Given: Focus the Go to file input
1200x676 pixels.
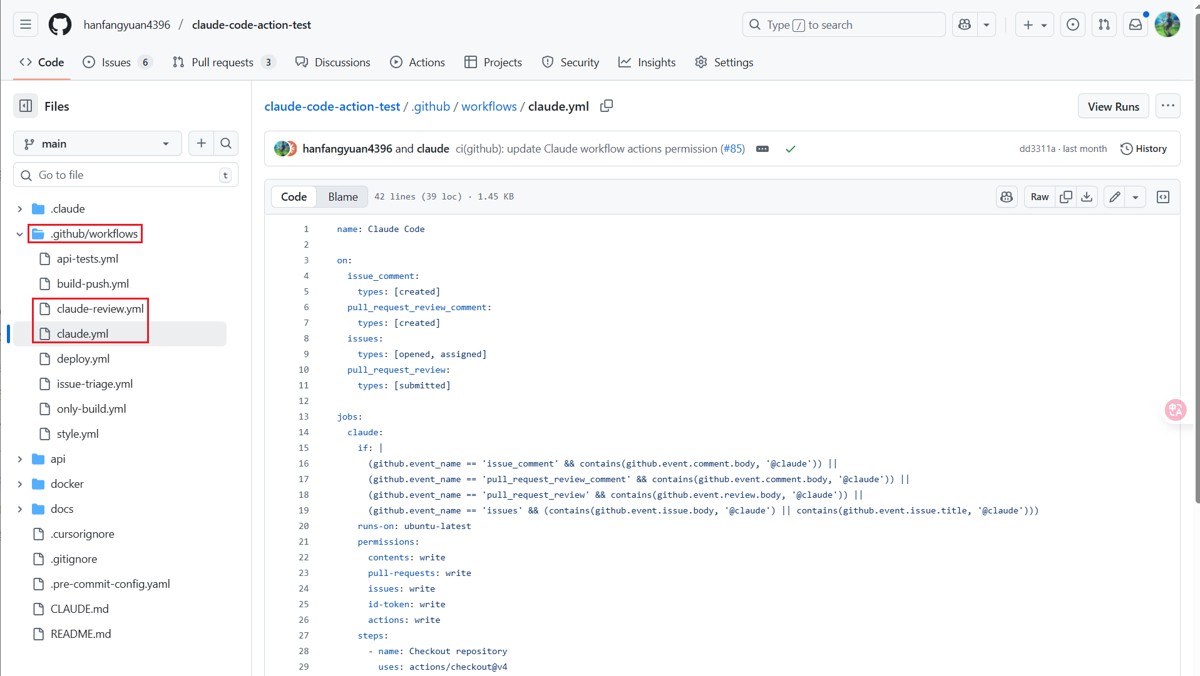Looking at the screenshot, I should point(126,175).
